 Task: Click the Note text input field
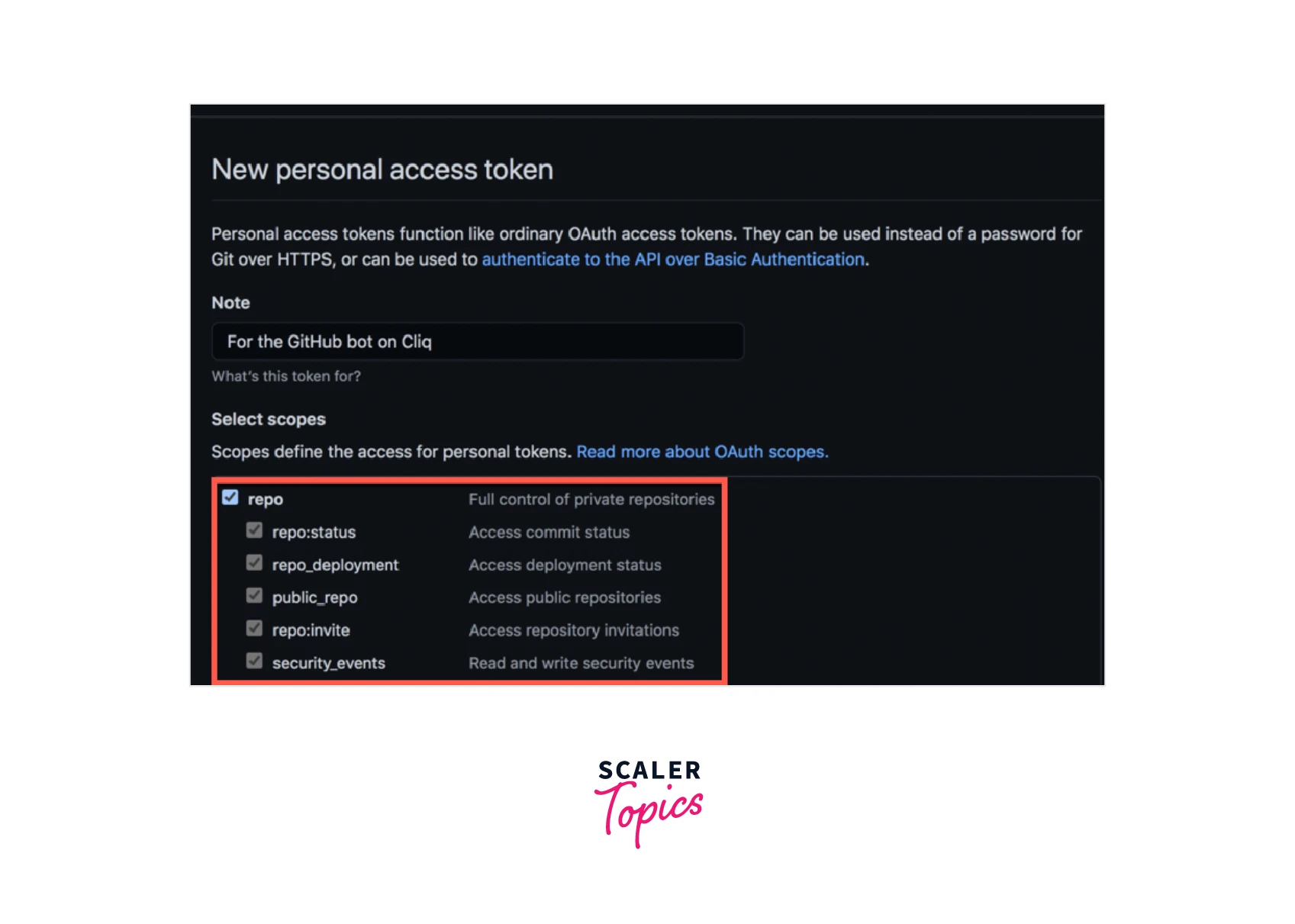tap(477, 342)
